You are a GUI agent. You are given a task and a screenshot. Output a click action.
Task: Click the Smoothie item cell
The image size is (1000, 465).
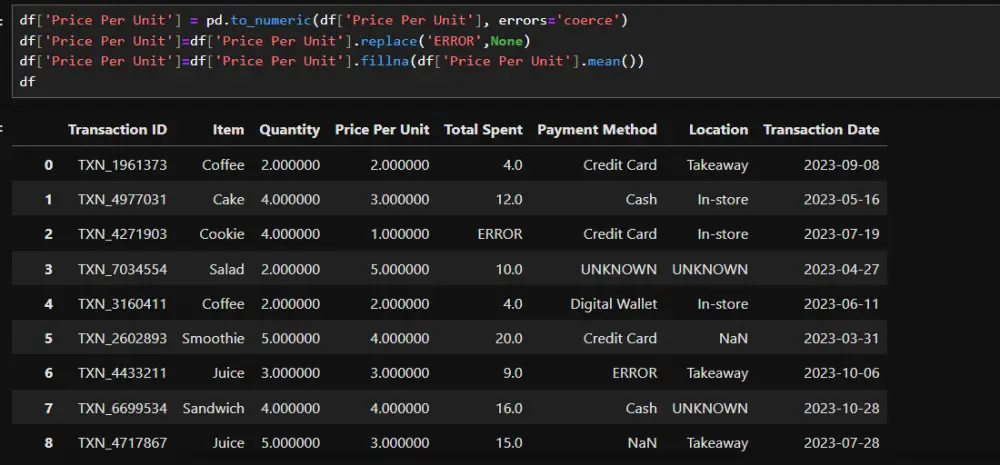tap(213, 338)
